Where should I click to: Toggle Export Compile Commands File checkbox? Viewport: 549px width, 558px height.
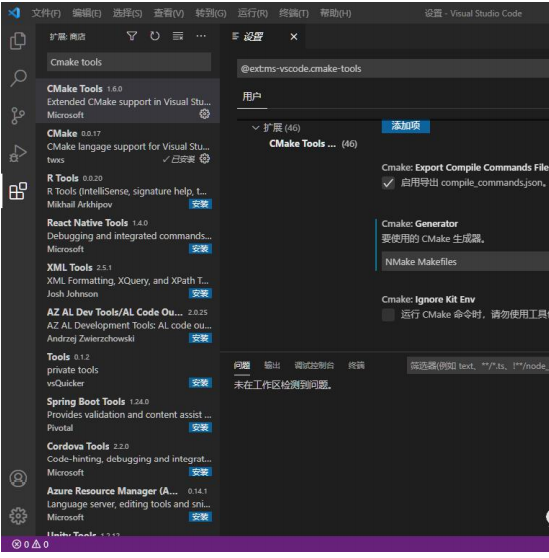[x=388, y=183]
